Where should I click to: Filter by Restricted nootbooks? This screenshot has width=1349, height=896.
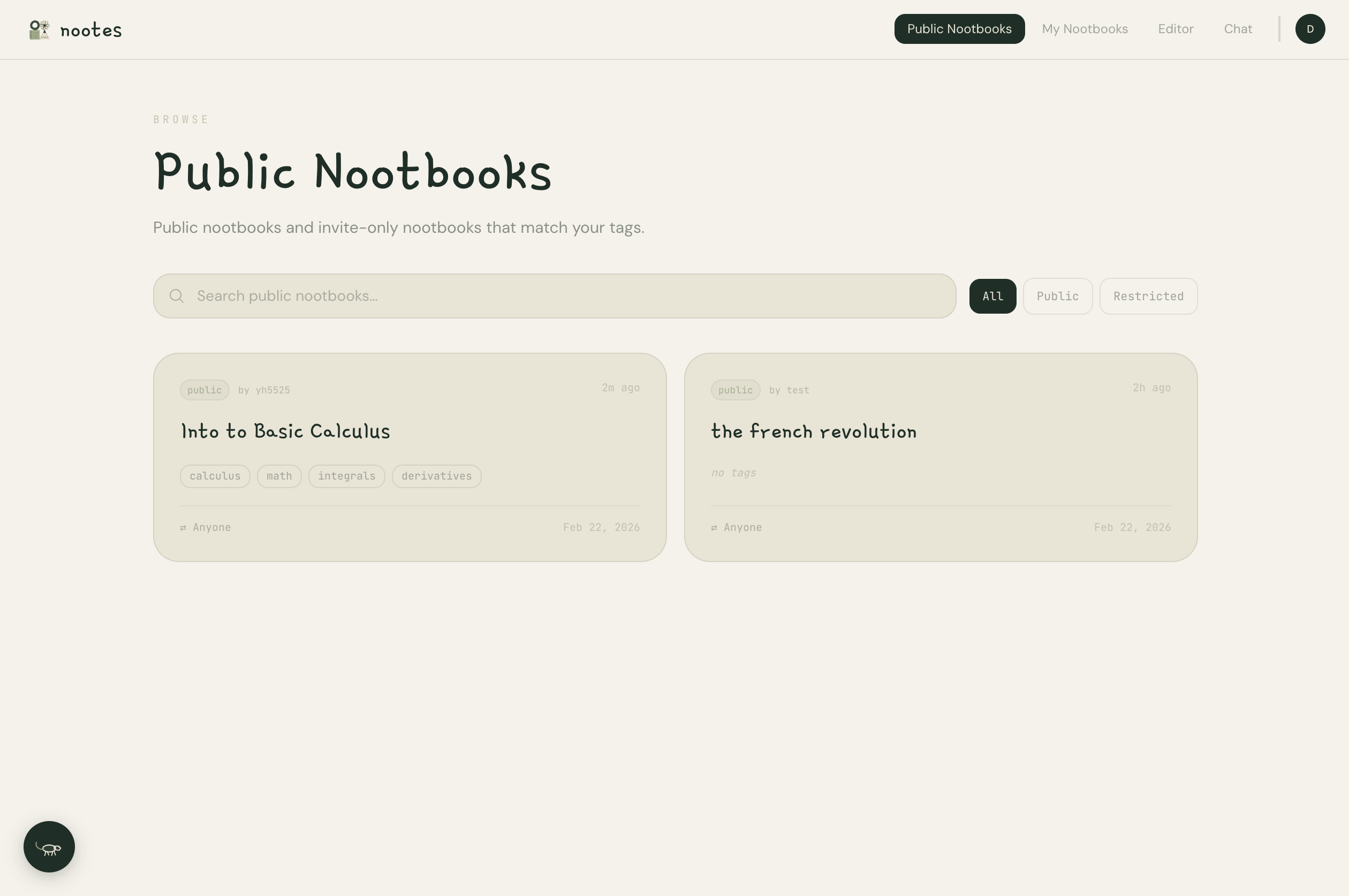(1148, 296)
